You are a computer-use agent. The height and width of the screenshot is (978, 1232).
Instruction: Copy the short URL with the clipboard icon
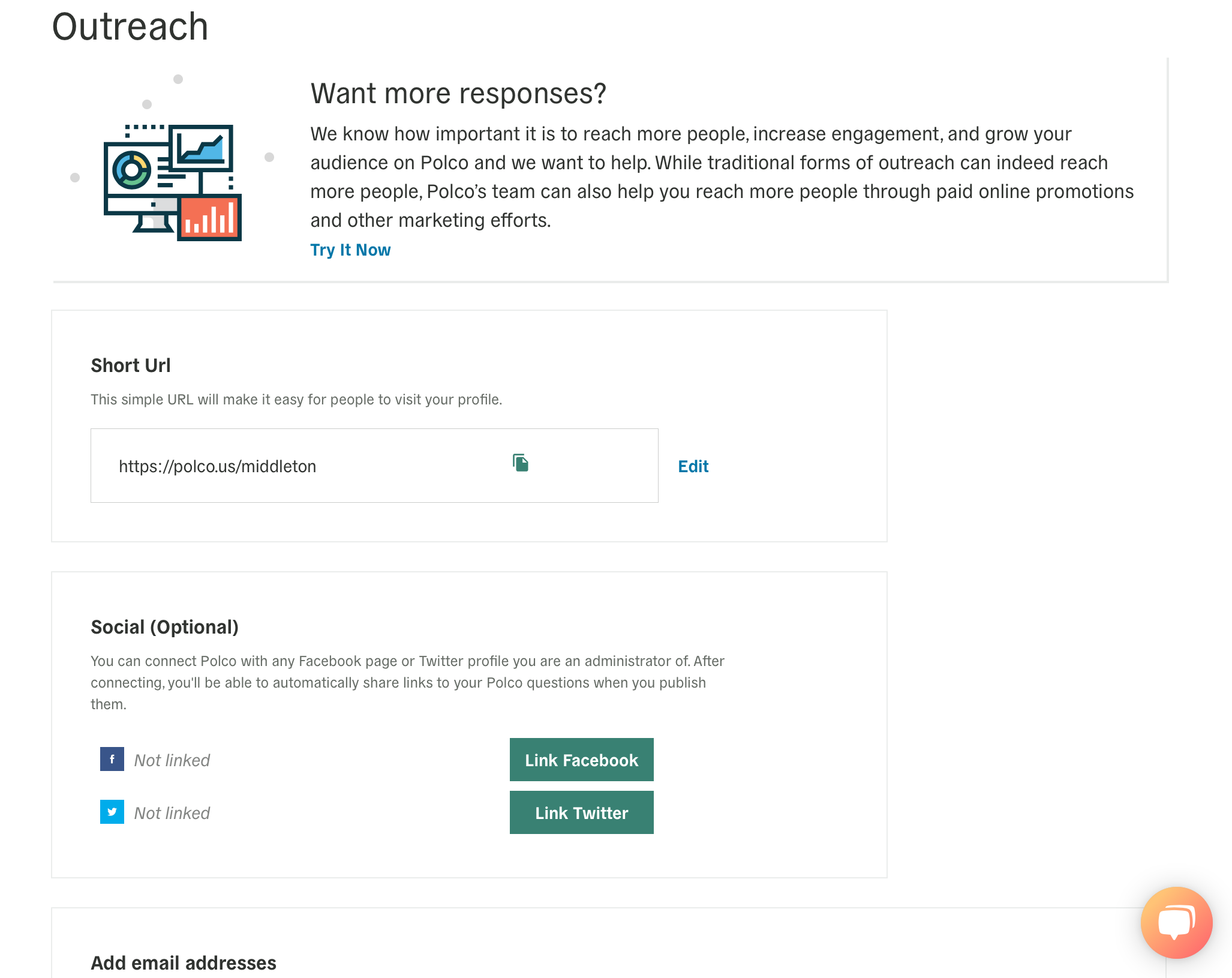click(x=521, y=463)
